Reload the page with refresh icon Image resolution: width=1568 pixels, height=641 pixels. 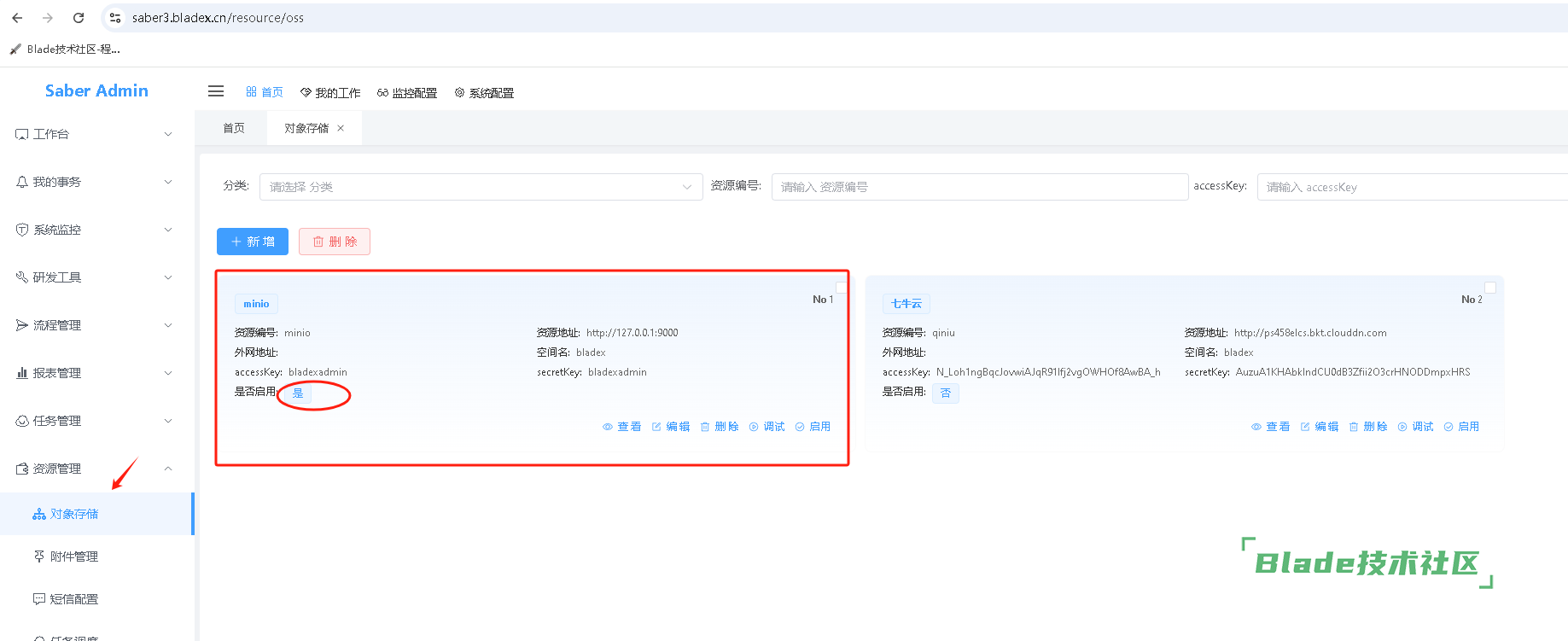[x=79, y=17]
